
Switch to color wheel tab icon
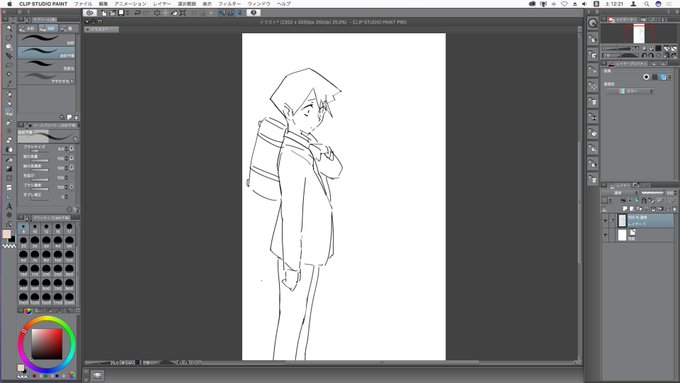point(29,311)
